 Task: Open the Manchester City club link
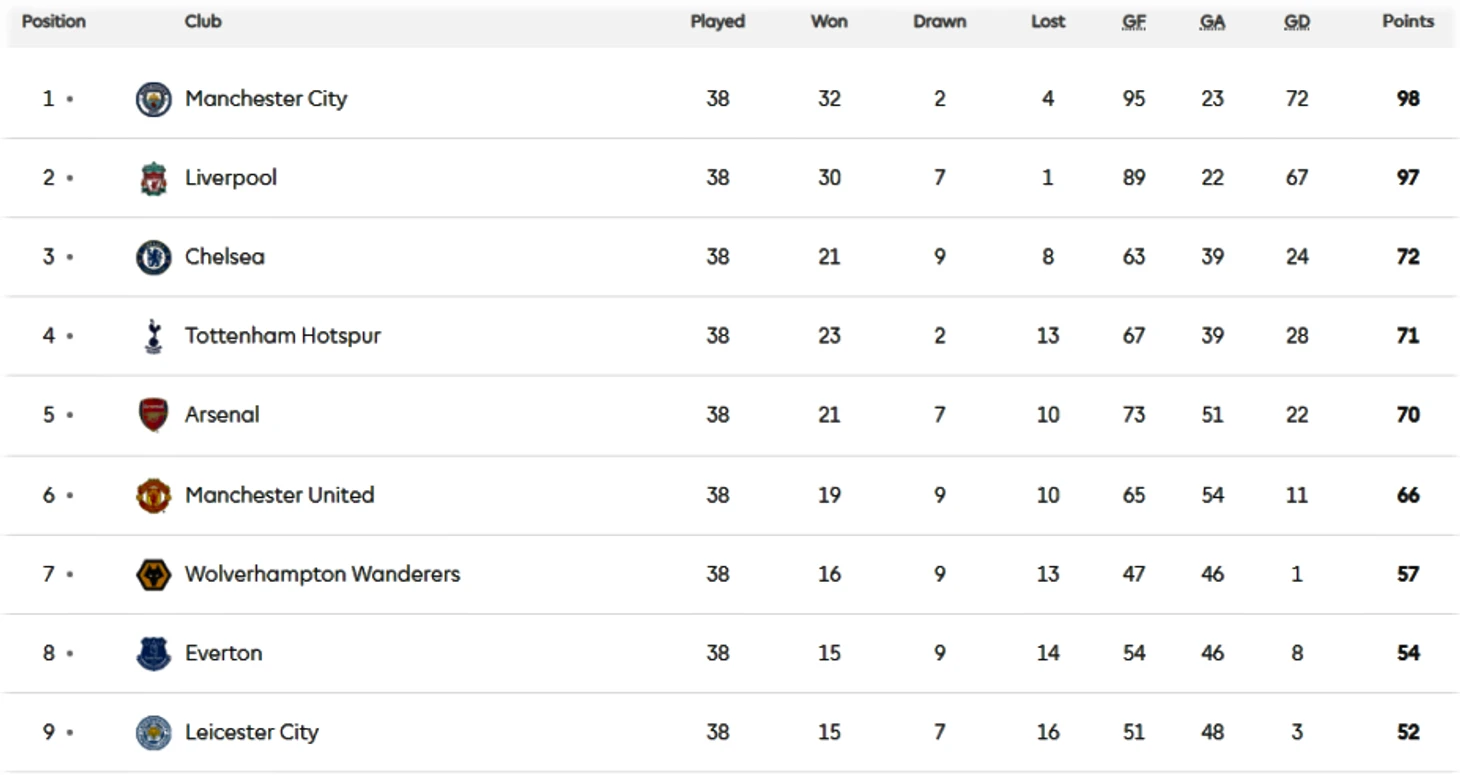[266, 99]
